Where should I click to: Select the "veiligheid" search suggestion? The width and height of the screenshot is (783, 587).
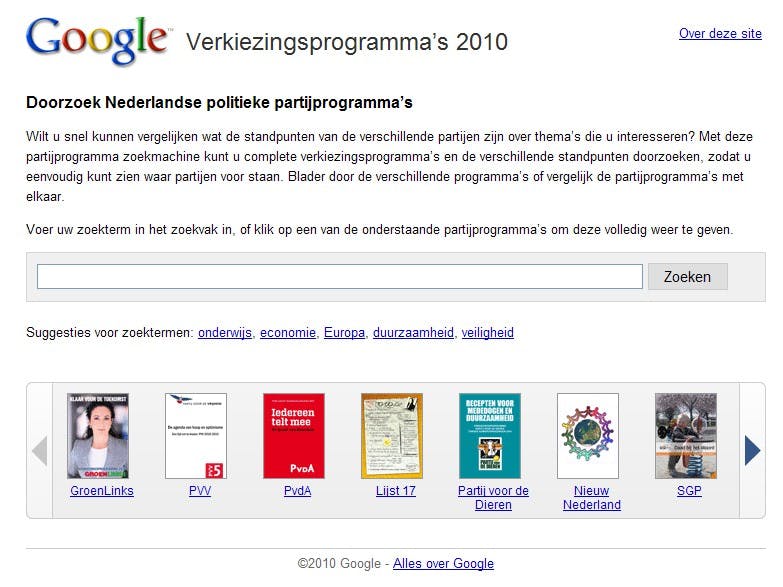click(487, 333)
